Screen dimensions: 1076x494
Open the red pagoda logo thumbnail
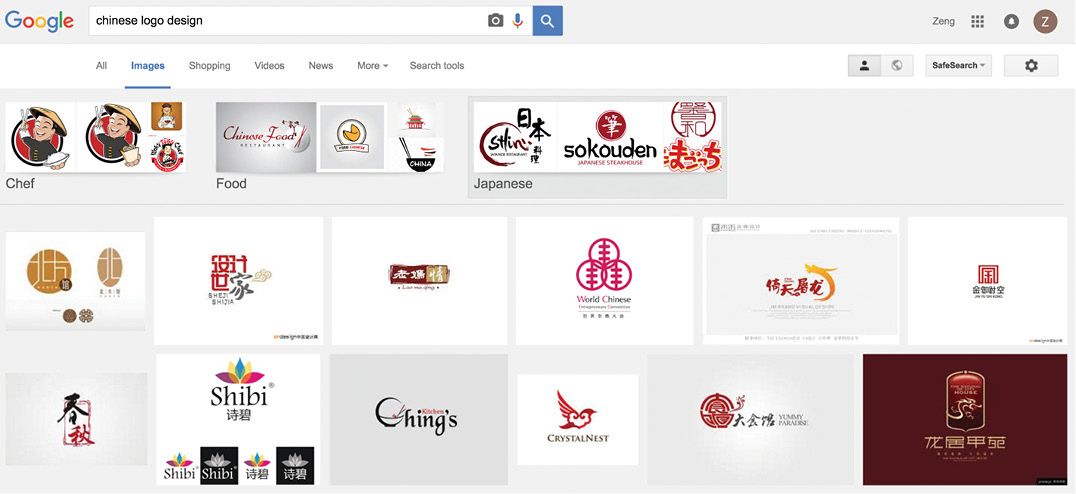416,119
